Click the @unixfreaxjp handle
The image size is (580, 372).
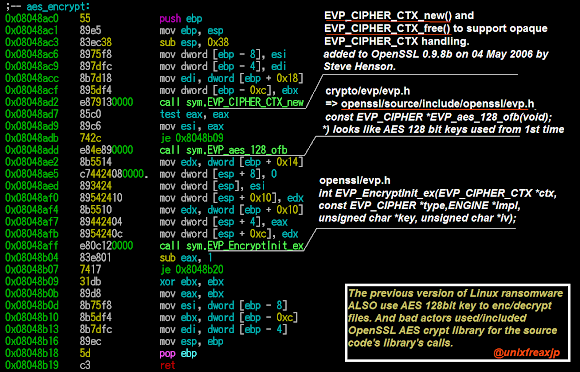[x=526, y=353]
